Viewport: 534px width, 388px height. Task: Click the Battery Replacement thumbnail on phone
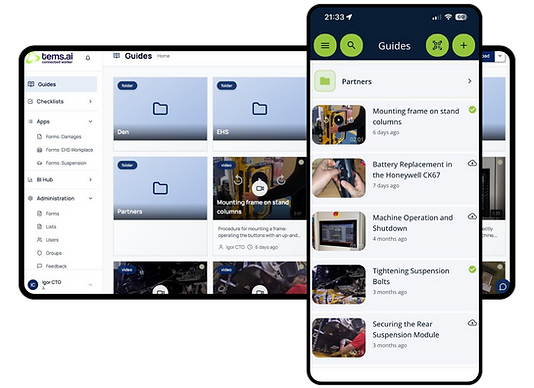click(339, 178)
